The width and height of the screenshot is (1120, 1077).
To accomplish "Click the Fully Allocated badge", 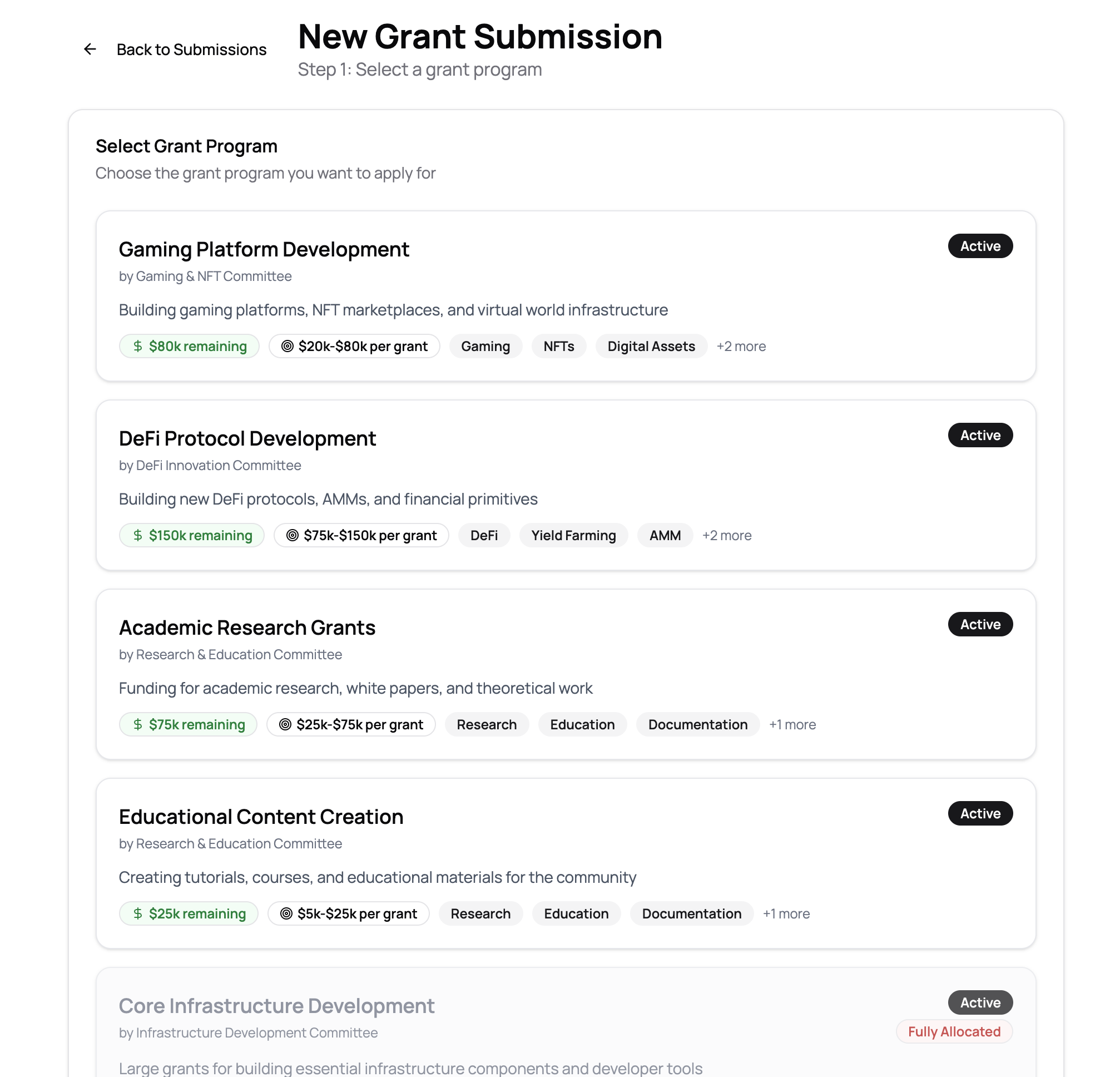I will pos(954,1032).
